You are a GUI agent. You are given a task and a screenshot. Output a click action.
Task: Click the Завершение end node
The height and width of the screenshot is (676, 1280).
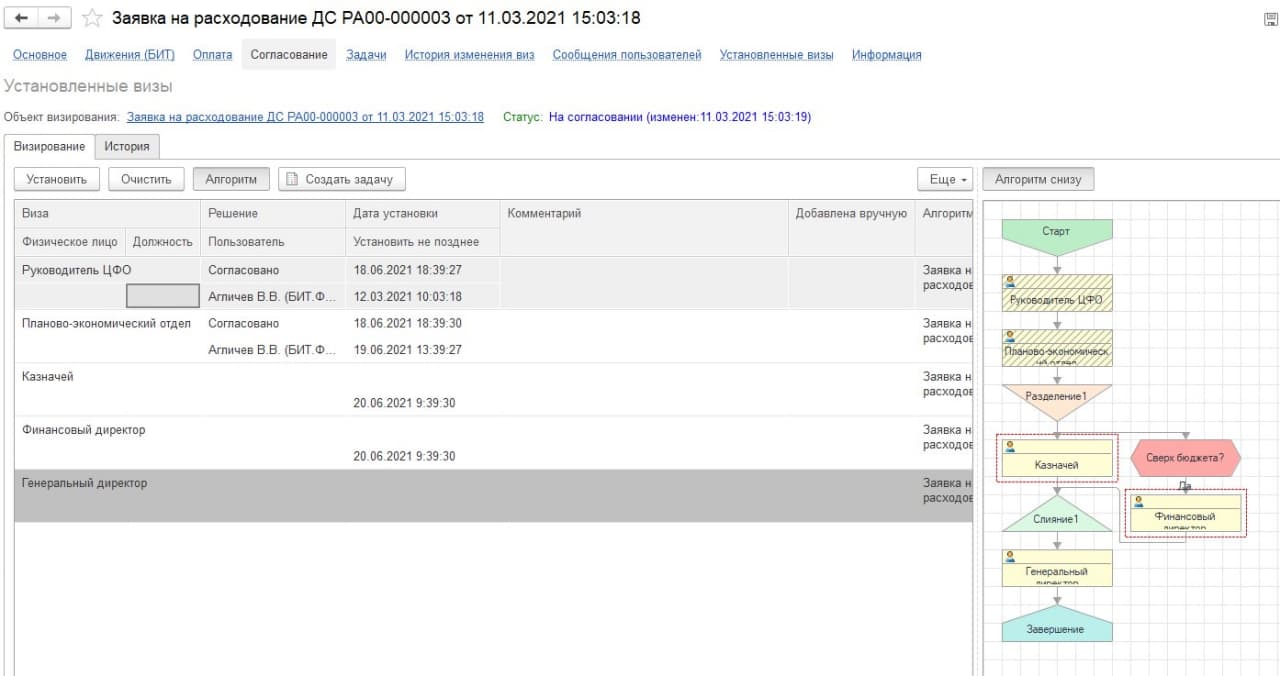[x=1056, y=628]
